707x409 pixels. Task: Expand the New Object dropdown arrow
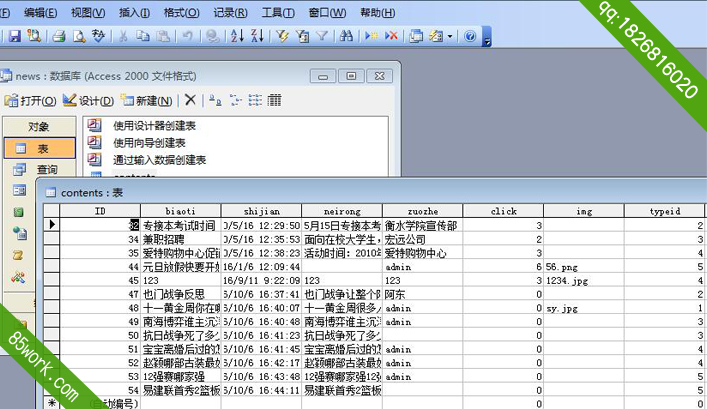coord(450,37)
